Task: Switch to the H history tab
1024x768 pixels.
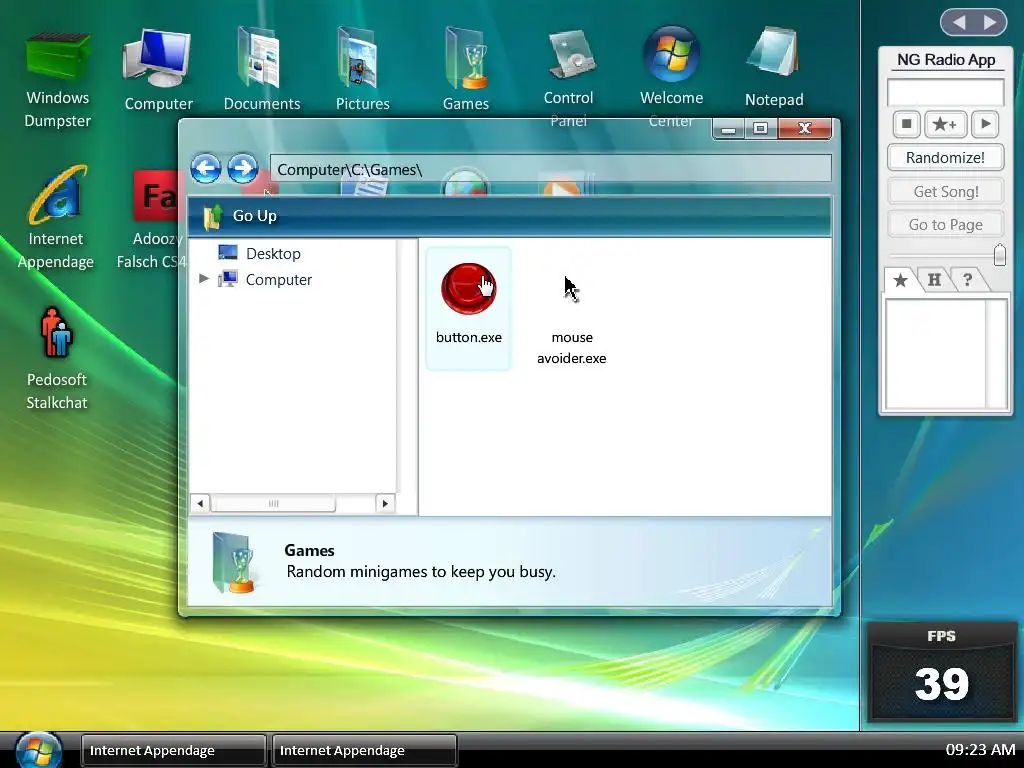Action: point(935,280)
